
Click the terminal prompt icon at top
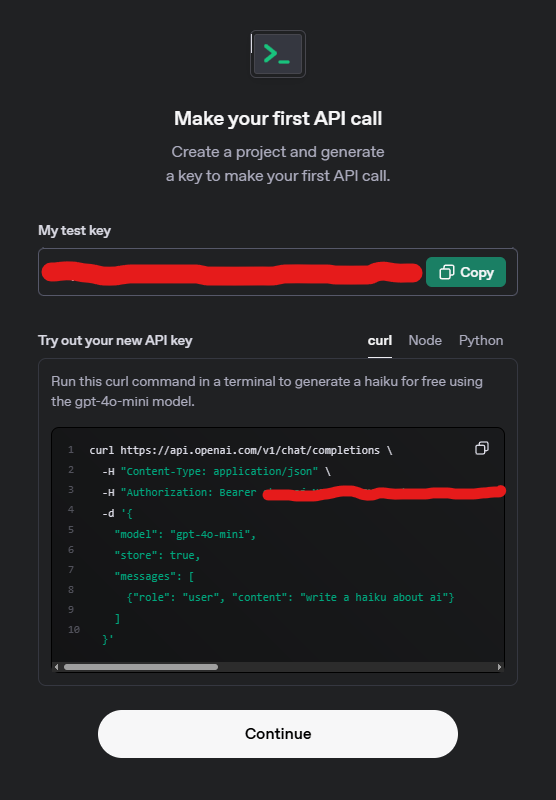tap(278, 54)
